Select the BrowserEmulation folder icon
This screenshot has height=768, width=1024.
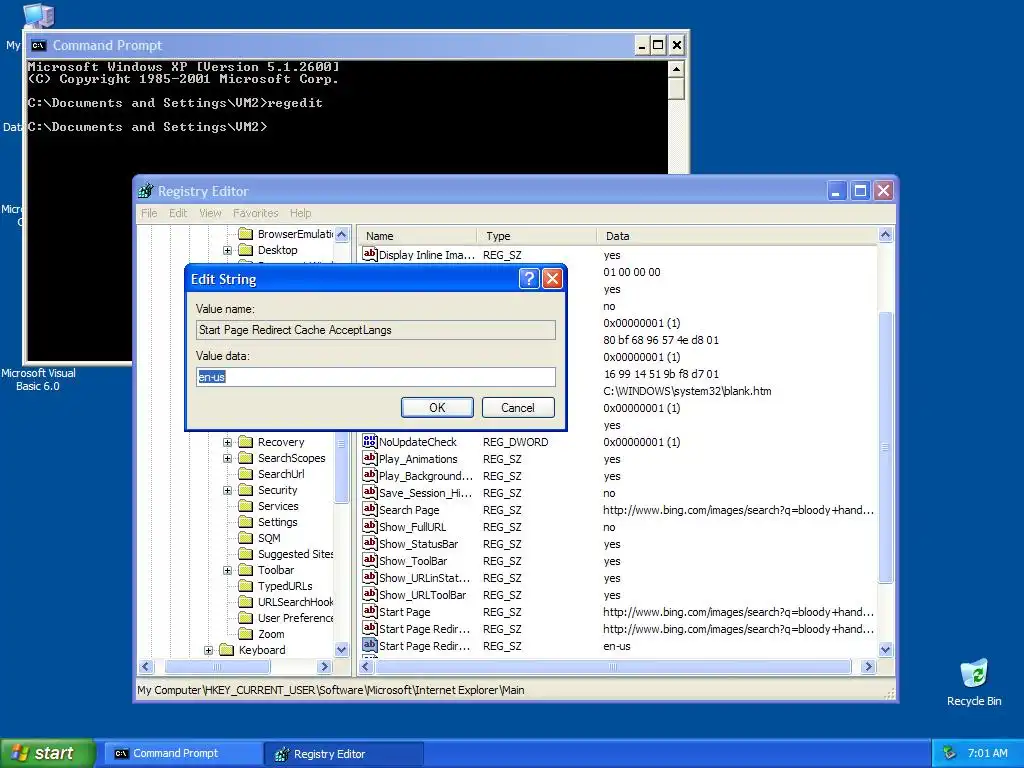pos(246,234)
